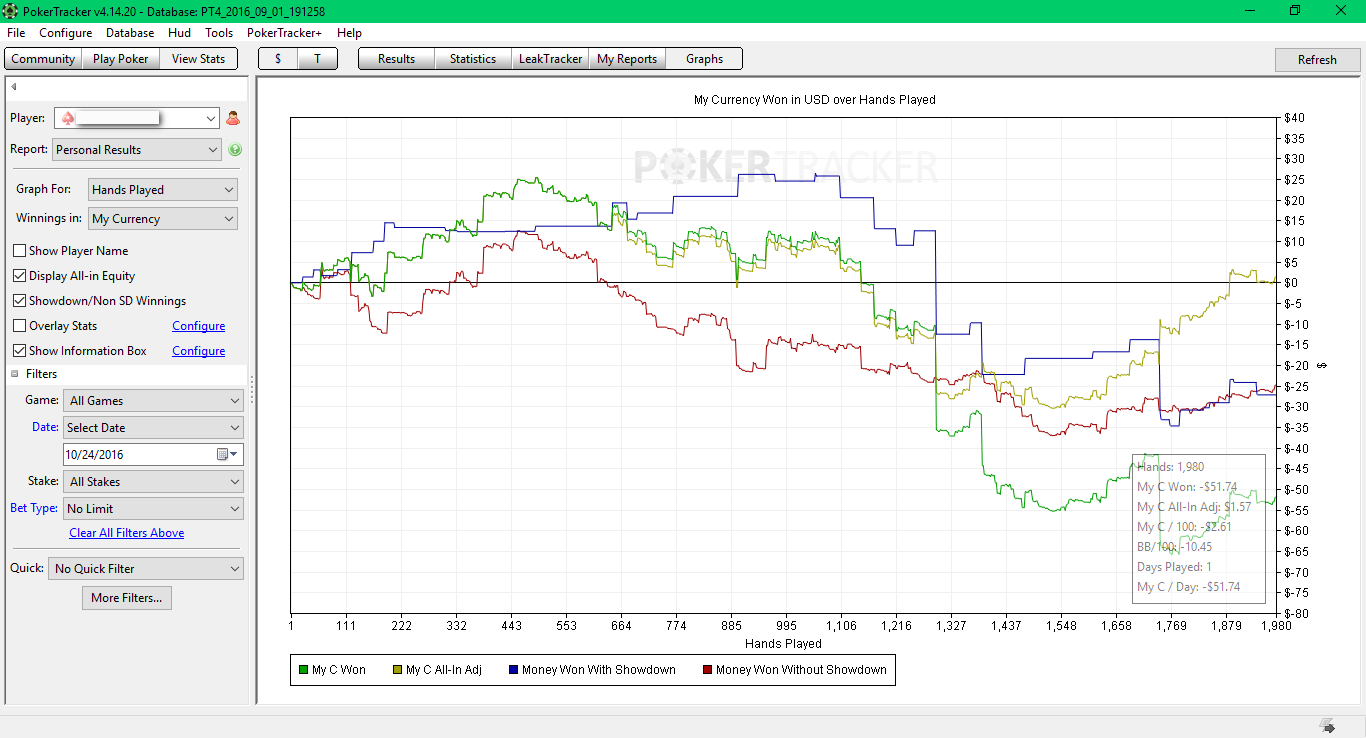Open the Configure menu
Viewport: 1366px width, 738px height.
(x=66, y=33)
